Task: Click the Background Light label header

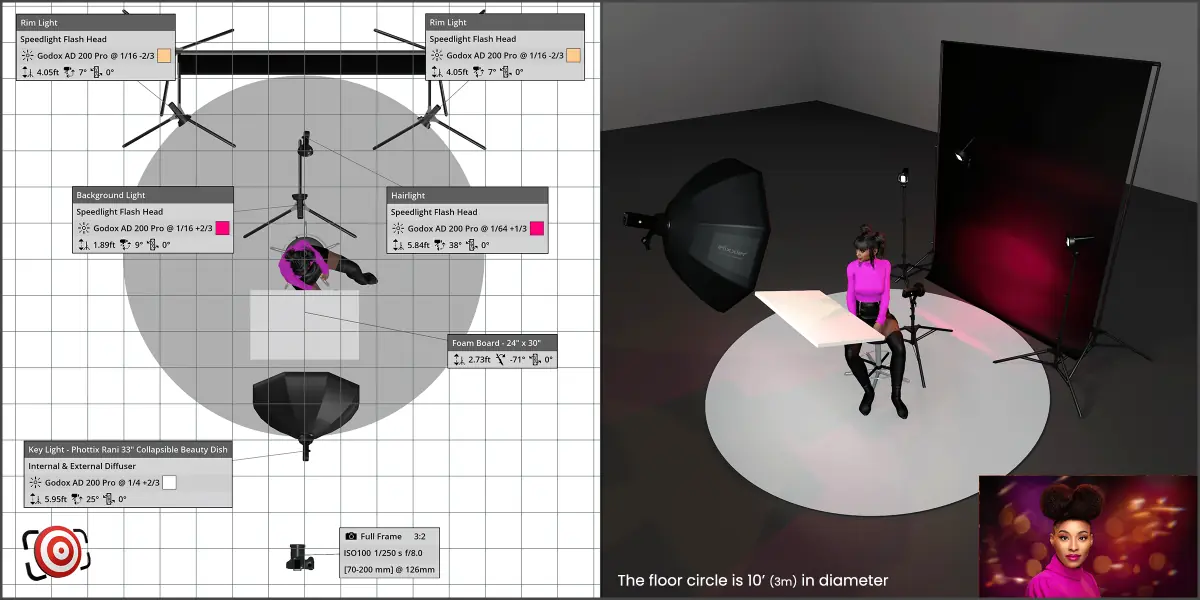Action: tap(153, 195)
